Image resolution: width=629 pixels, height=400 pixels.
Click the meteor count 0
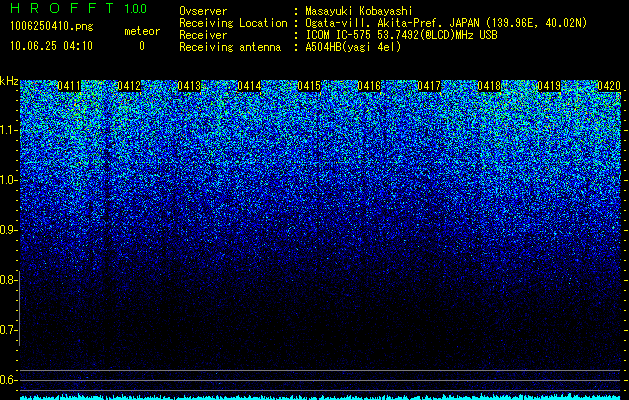[142, 46]
